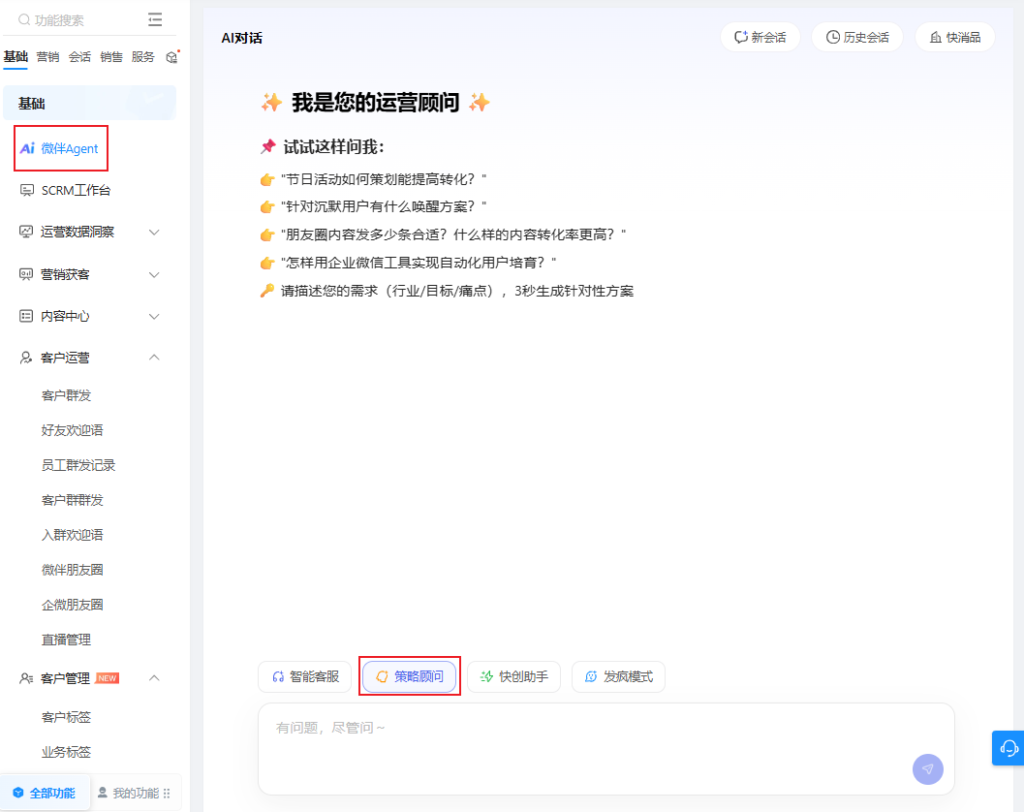Select the 快创助手 mode button

[514, 677]
